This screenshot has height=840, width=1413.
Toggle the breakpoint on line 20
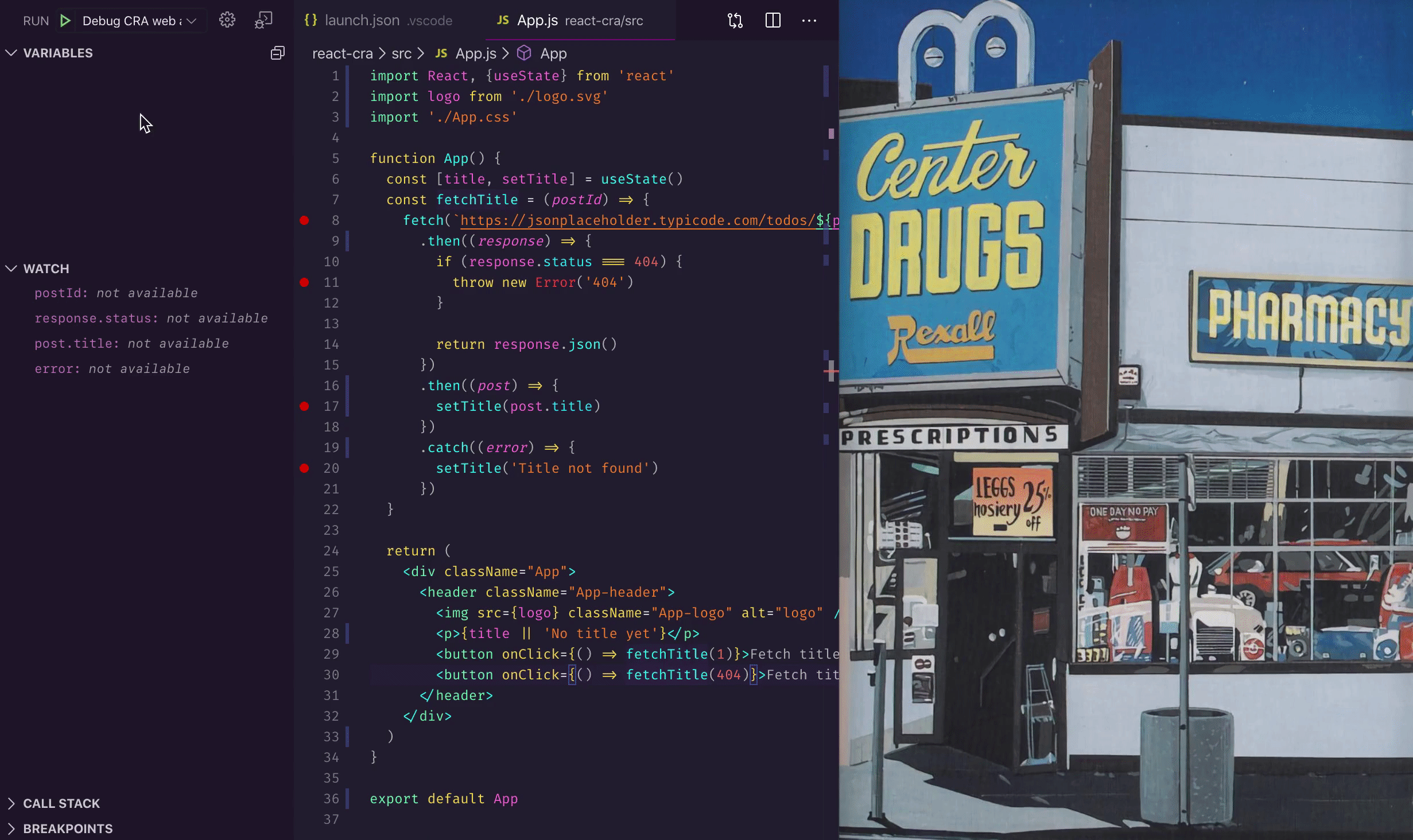[304, 468]
